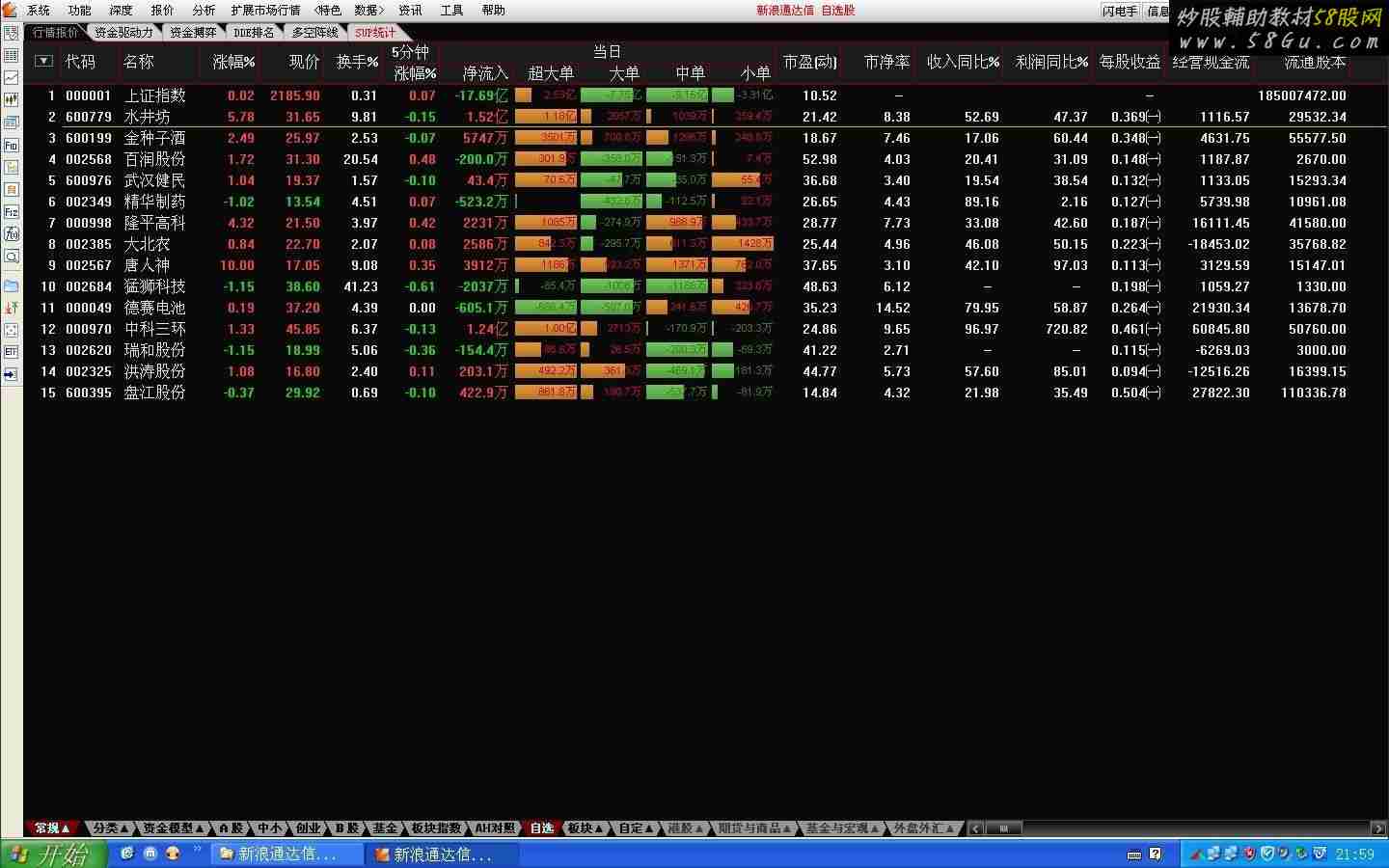This screenshot has width=1389, height=868.
Task: Sort by 涨幅% column header
Action: pyautogui.click(x=234, y=62)
